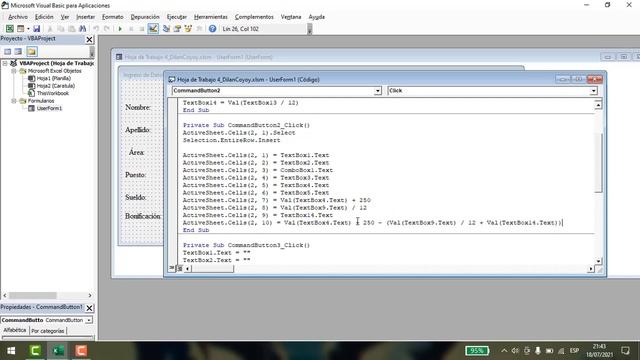Save the workbook with the floppy disk icon
Screen dimensions: 640x360
pyautogui.click(x=36, y=29)
